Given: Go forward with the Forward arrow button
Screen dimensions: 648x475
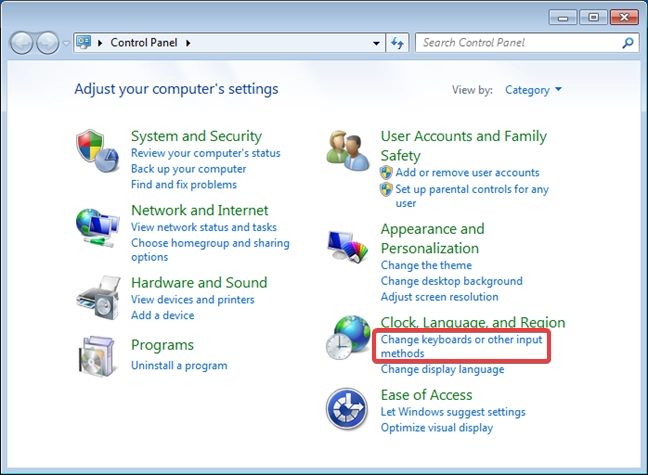Looking at the screenshot, I should [x=48, y=43].
